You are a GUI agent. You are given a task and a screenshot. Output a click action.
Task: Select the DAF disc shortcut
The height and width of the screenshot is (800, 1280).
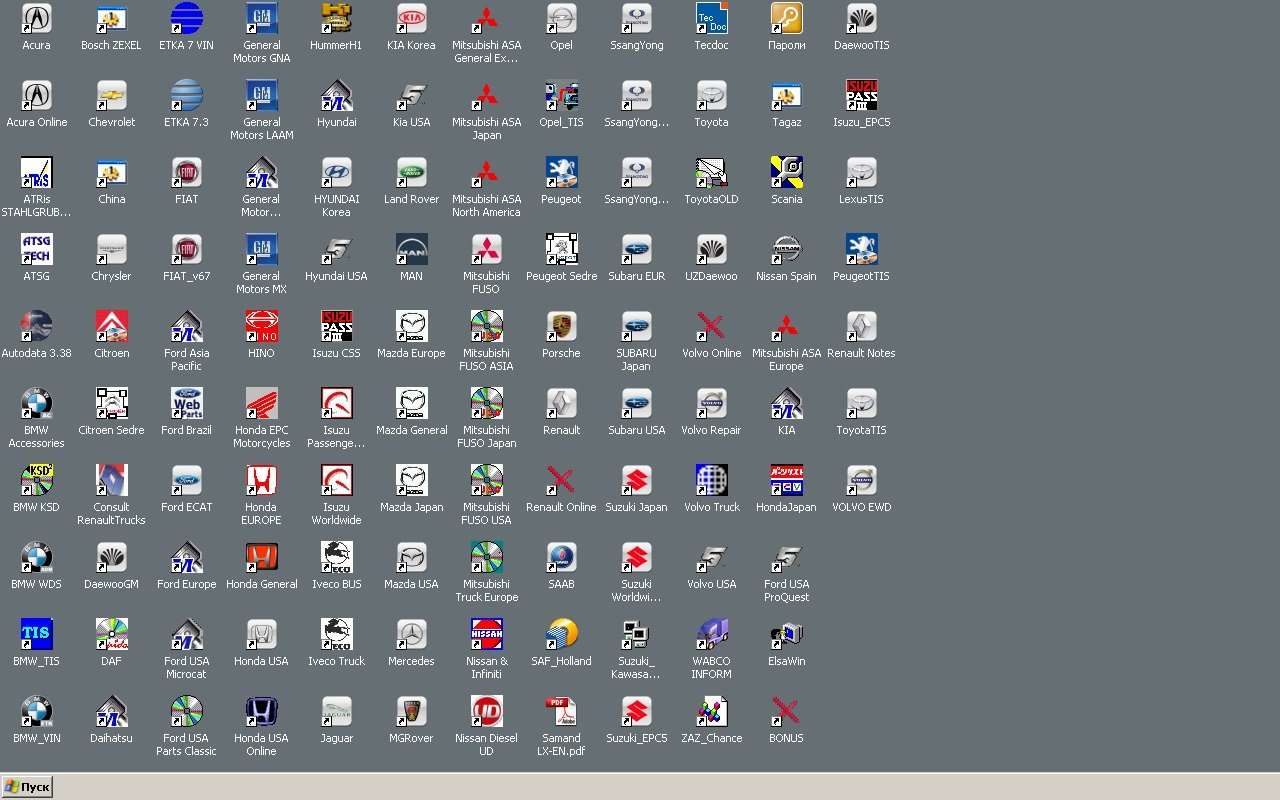point(111,634)
